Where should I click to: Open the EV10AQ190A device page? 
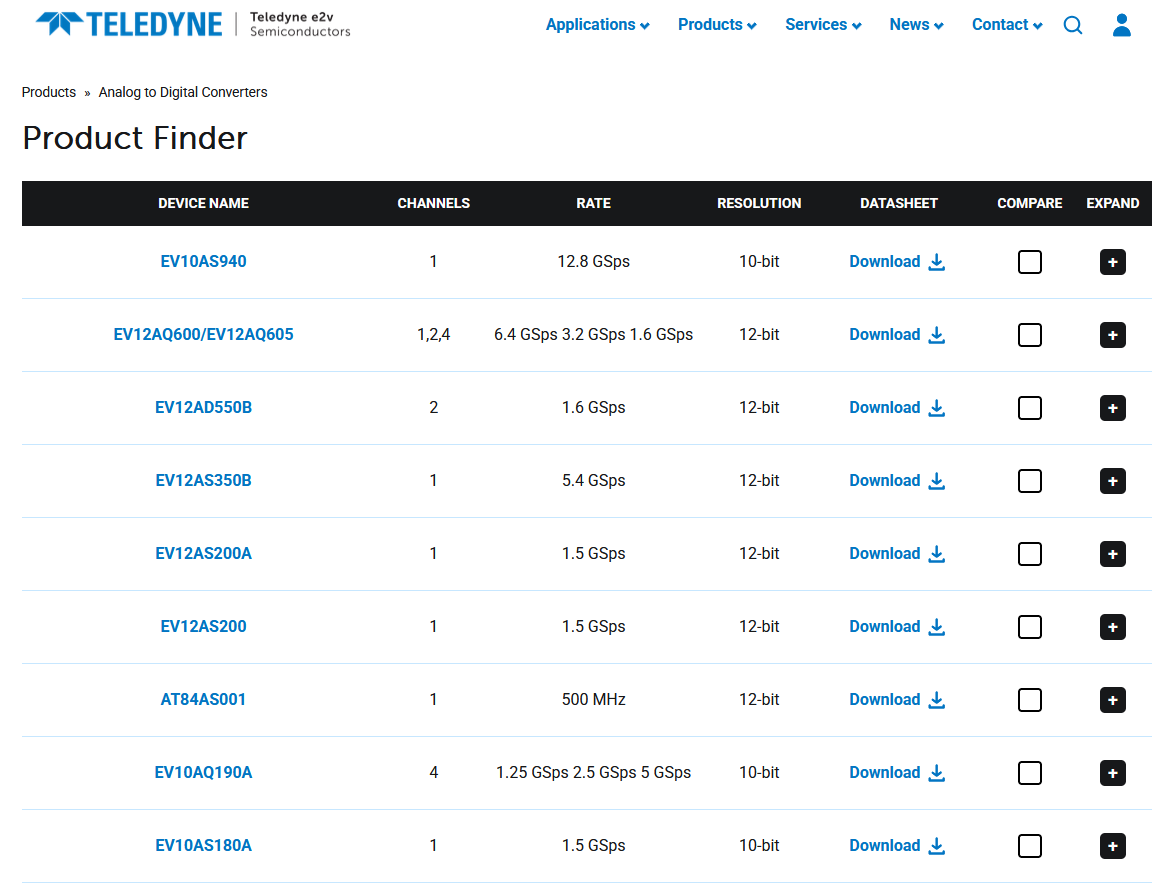click(204, 772)
